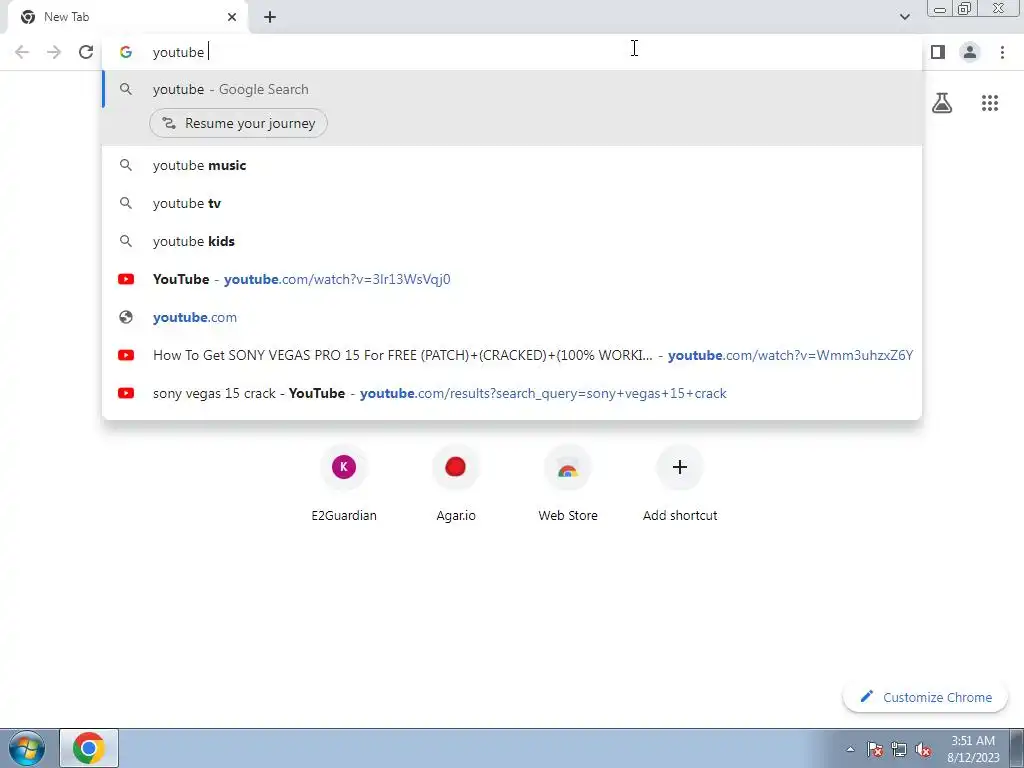This screenshot has width=1024, height=768.
Task: Choose the youtube tv suggestion
Action: [x=512, y=203]
